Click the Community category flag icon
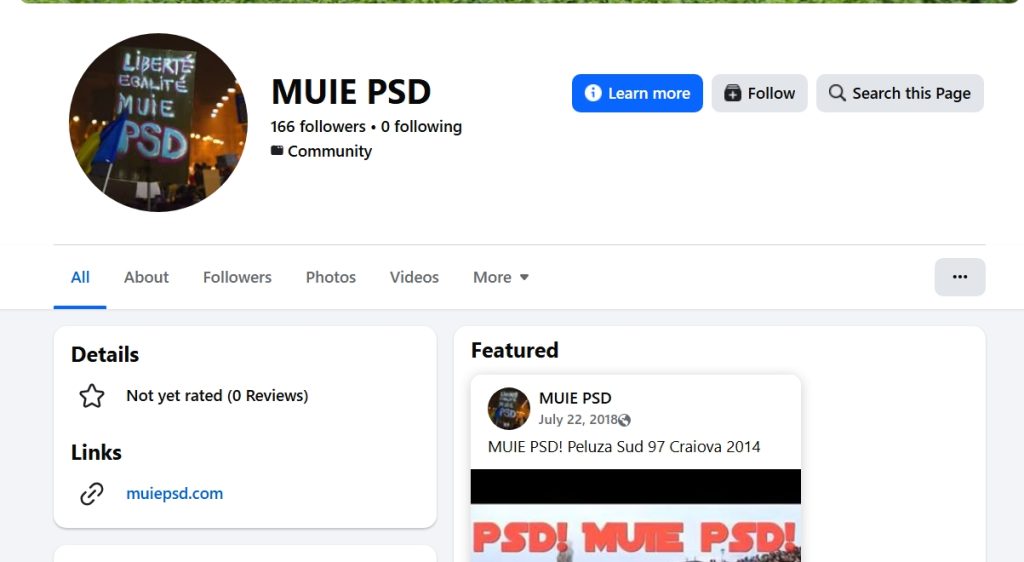1024x562 pixels. click(x=277, y=151)
